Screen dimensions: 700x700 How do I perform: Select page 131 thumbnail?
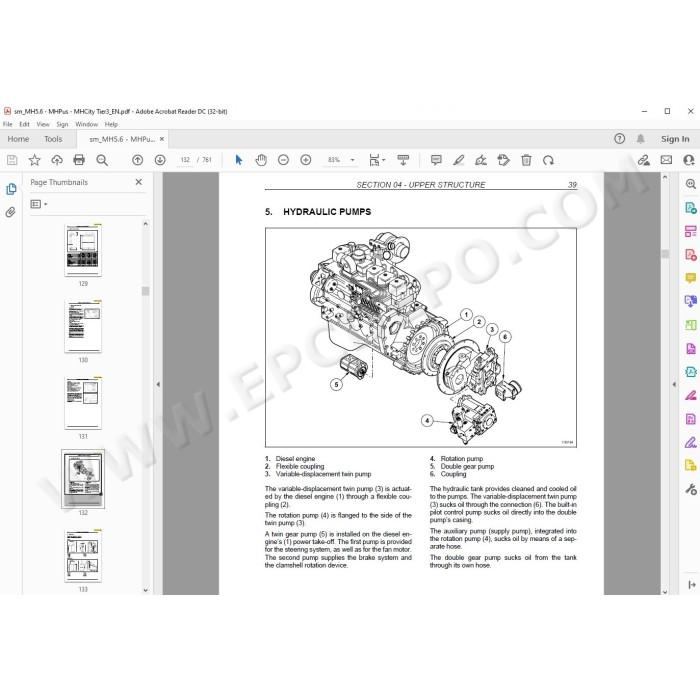coord(83,403)
